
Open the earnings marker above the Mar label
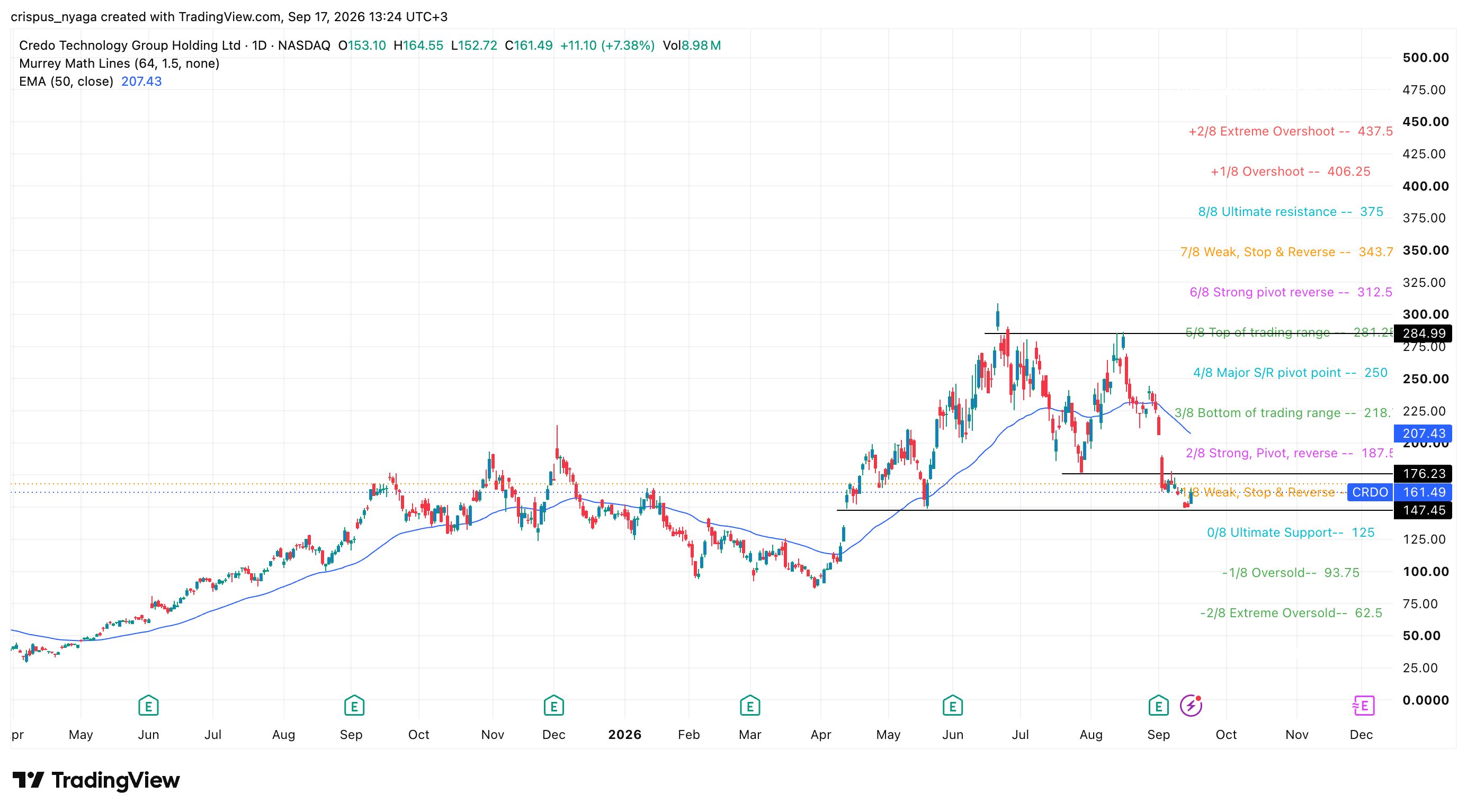750,706
